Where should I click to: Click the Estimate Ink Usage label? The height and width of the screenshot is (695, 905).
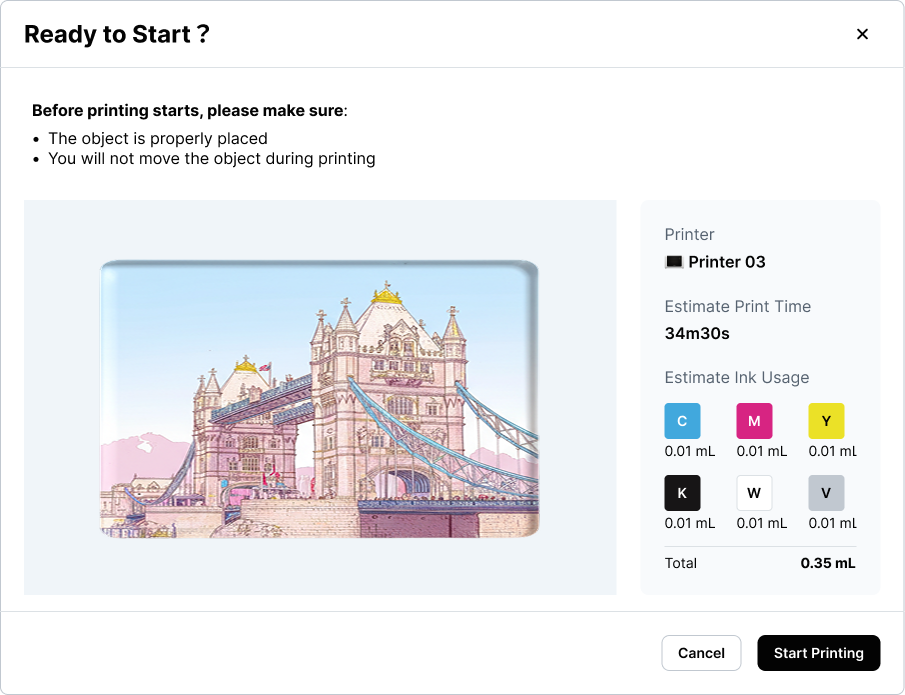point(736,378)
